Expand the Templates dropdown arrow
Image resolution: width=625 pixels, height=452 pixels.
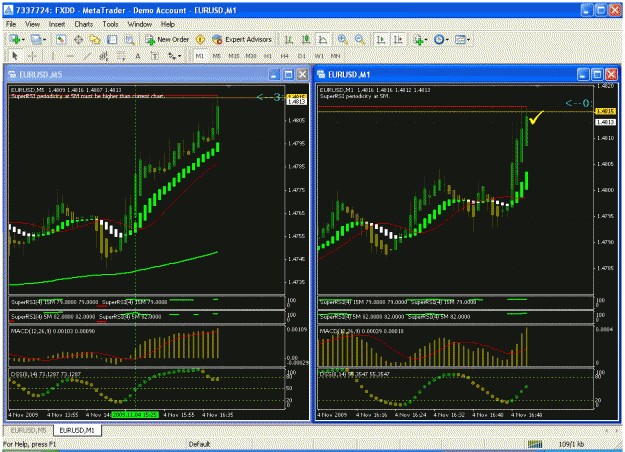[x=468, y=40]
